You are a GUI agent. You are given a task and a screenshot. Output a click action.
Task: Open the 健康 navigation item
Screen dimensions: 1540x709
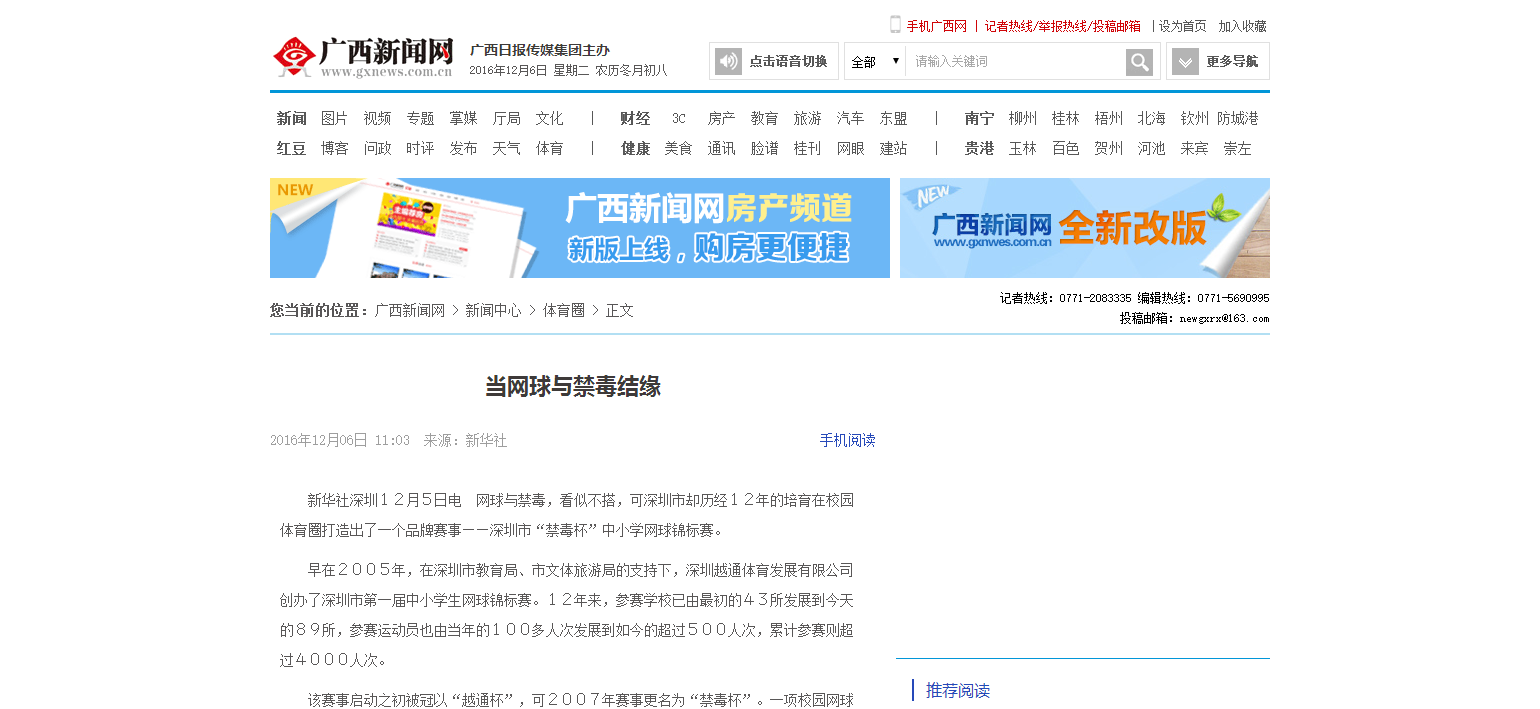tap(635, 148)
